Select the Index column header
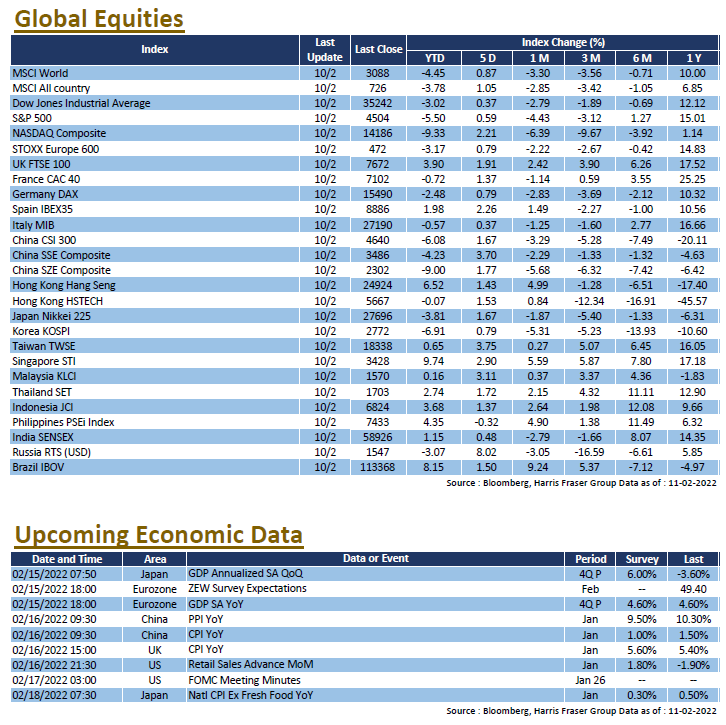The width and height of the screenshot is (726, 725). click(x=155, y=50)
